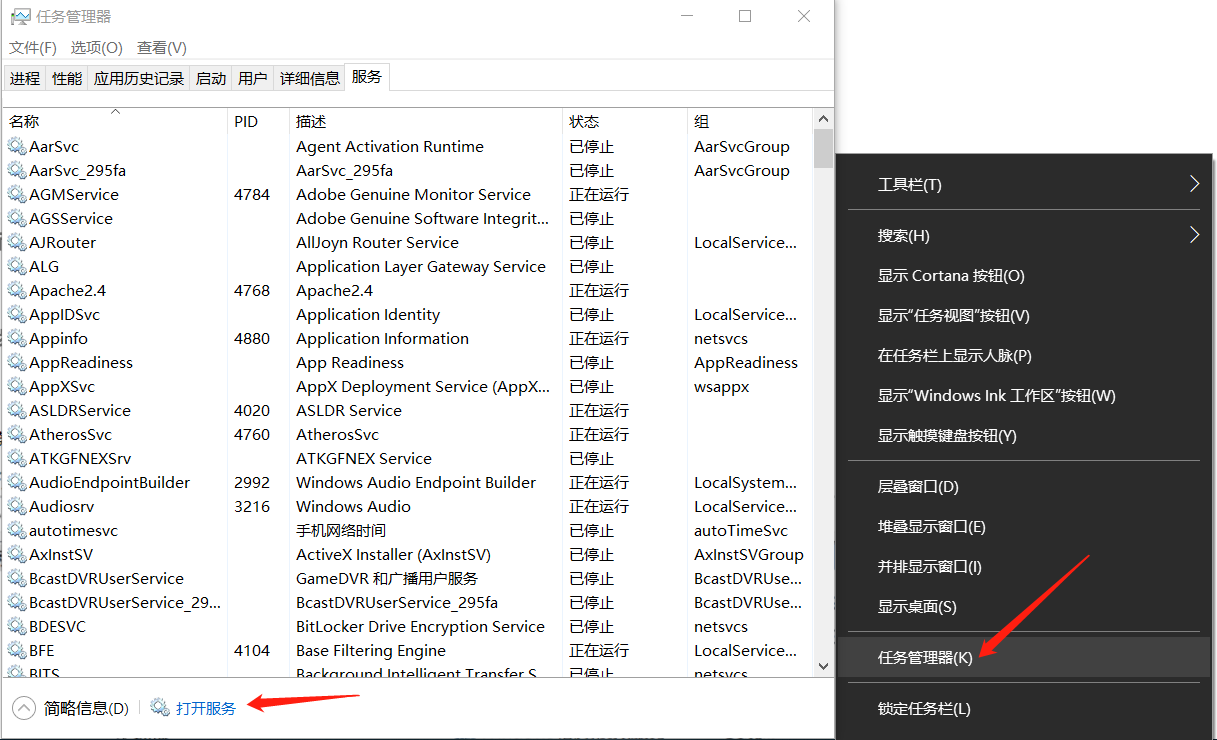
Task: Expand the 搜索(H) submenu arrow
Action: [1194, 235]
